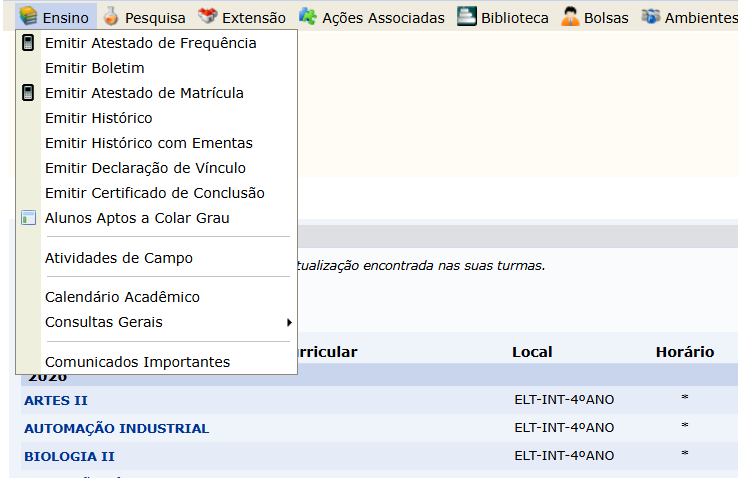738x478 pixels.
Task: Open the ARTES II course link
Action: click(56, 400)
